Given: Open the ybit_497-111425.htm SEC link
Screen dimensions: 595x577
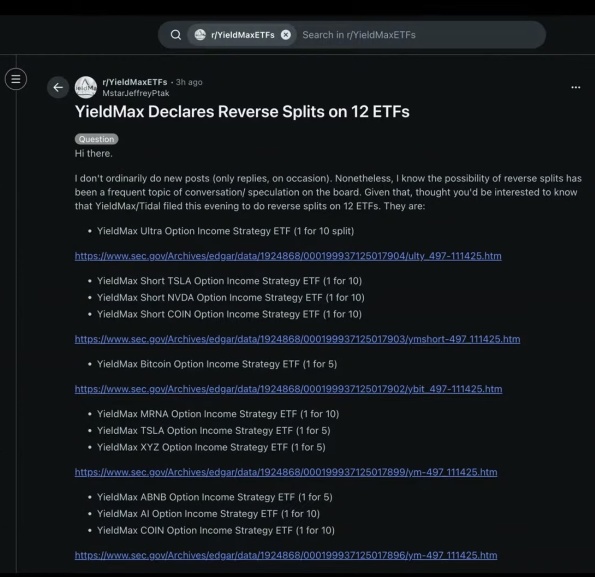Looking at the screenshot, I should tap(288, 389).
